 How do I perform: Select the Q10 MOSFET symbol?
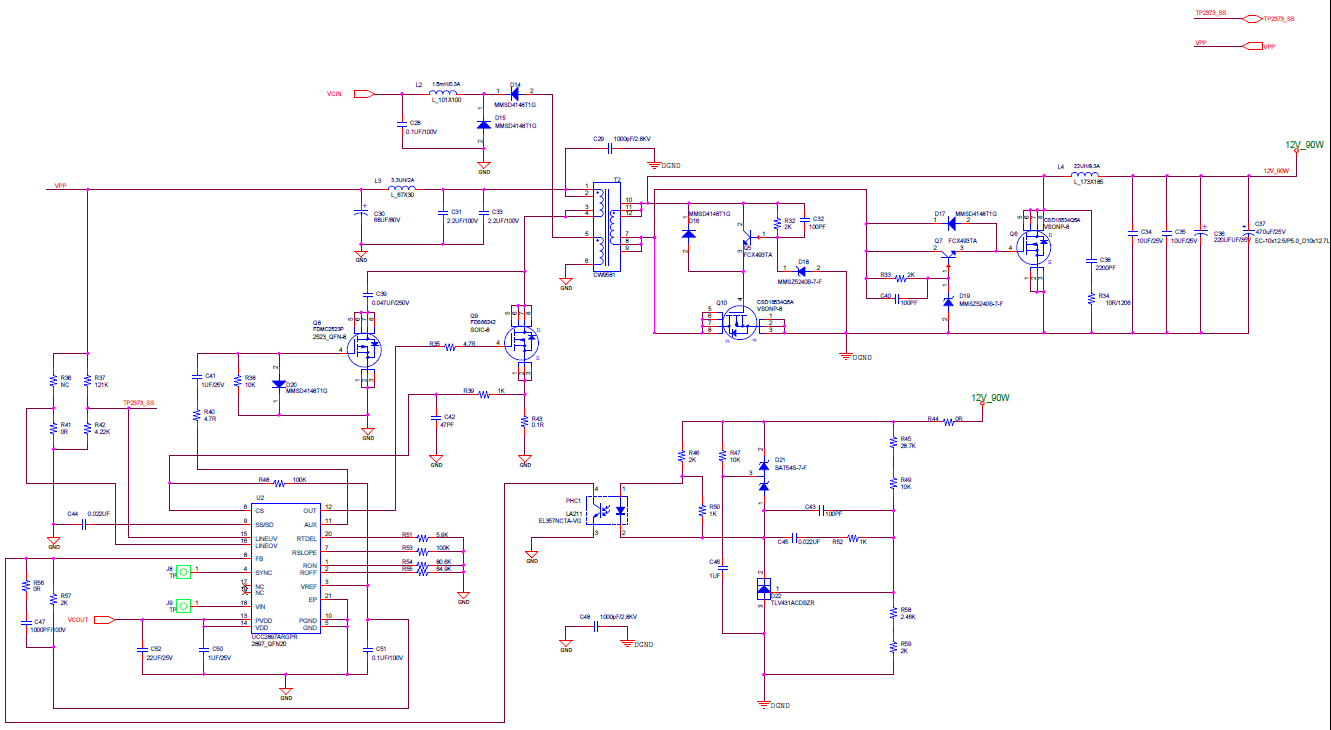tap(740, 322)
